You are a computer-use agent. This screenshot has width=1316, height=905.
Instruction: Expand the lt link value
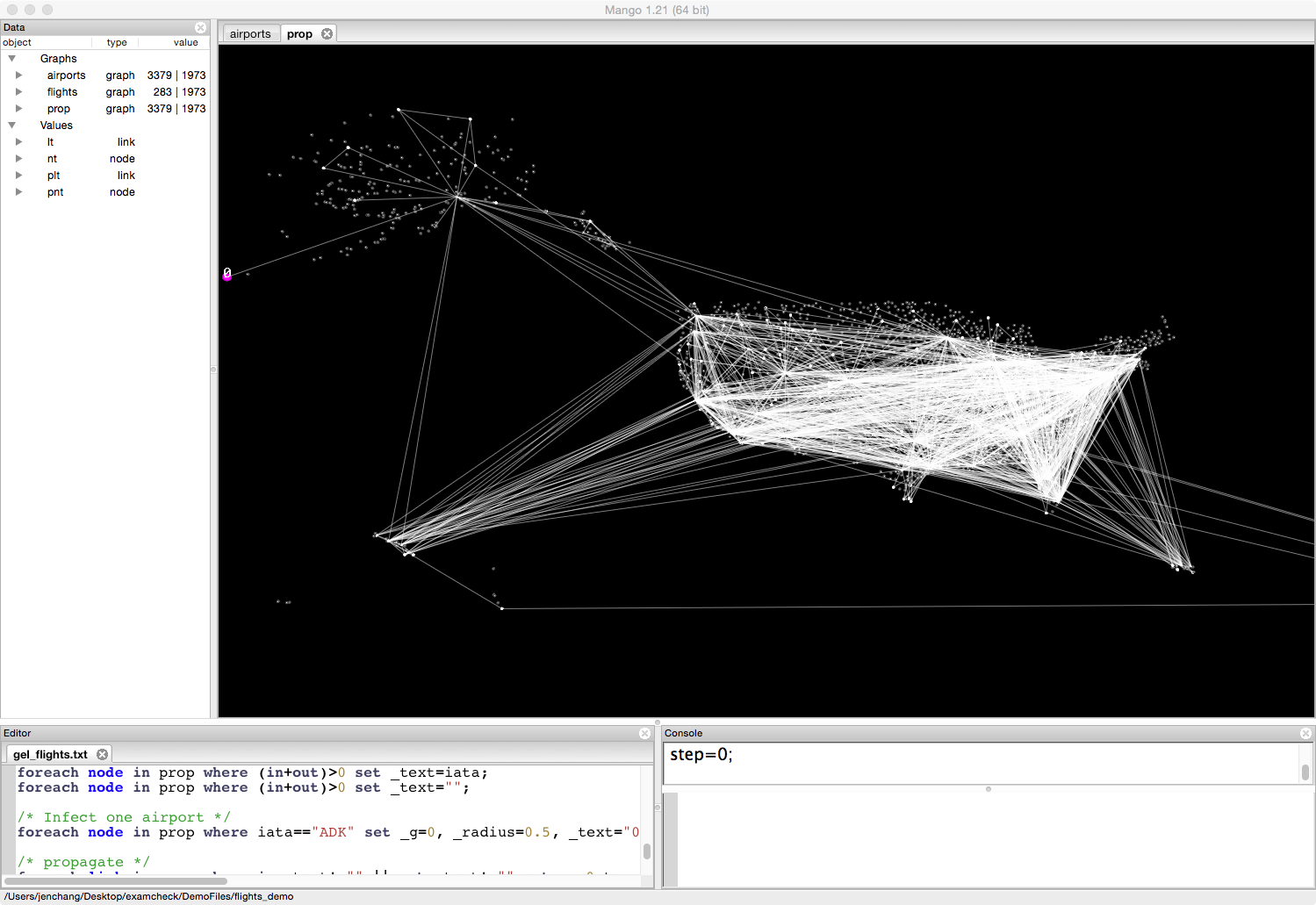18,142
